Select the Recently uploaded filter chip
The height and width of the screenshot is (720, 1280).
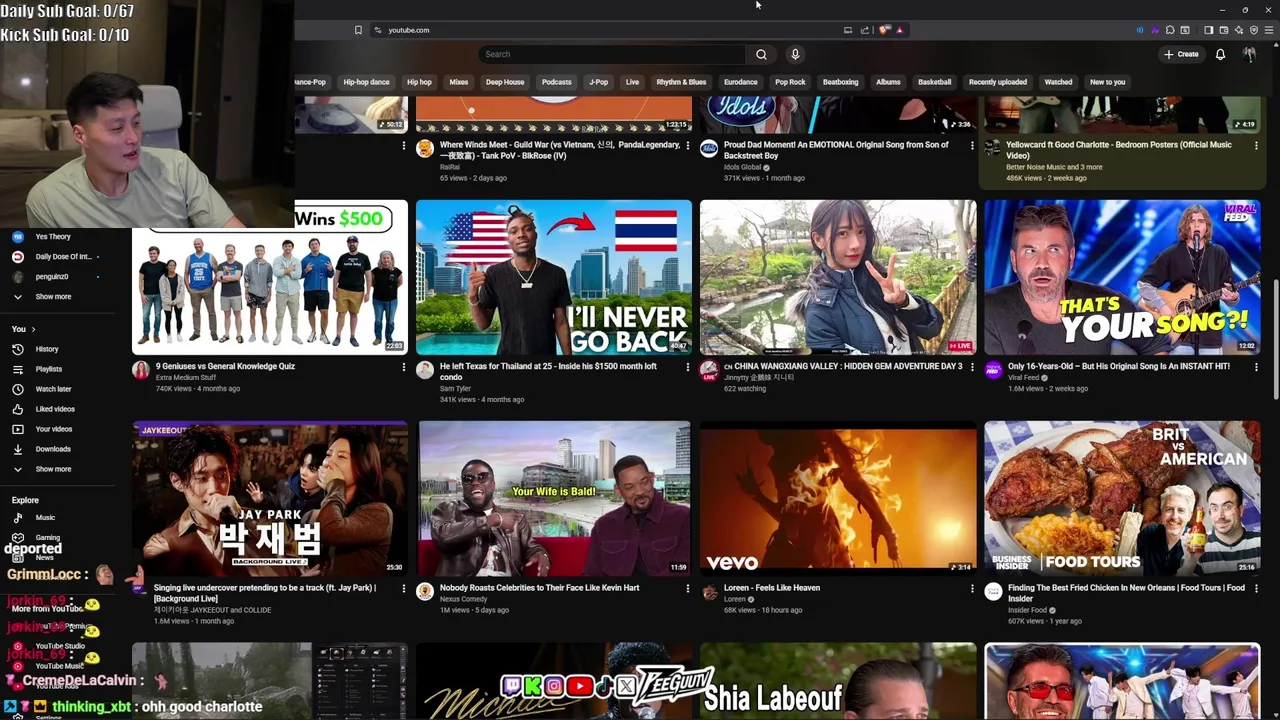click(x=998, y=82)
